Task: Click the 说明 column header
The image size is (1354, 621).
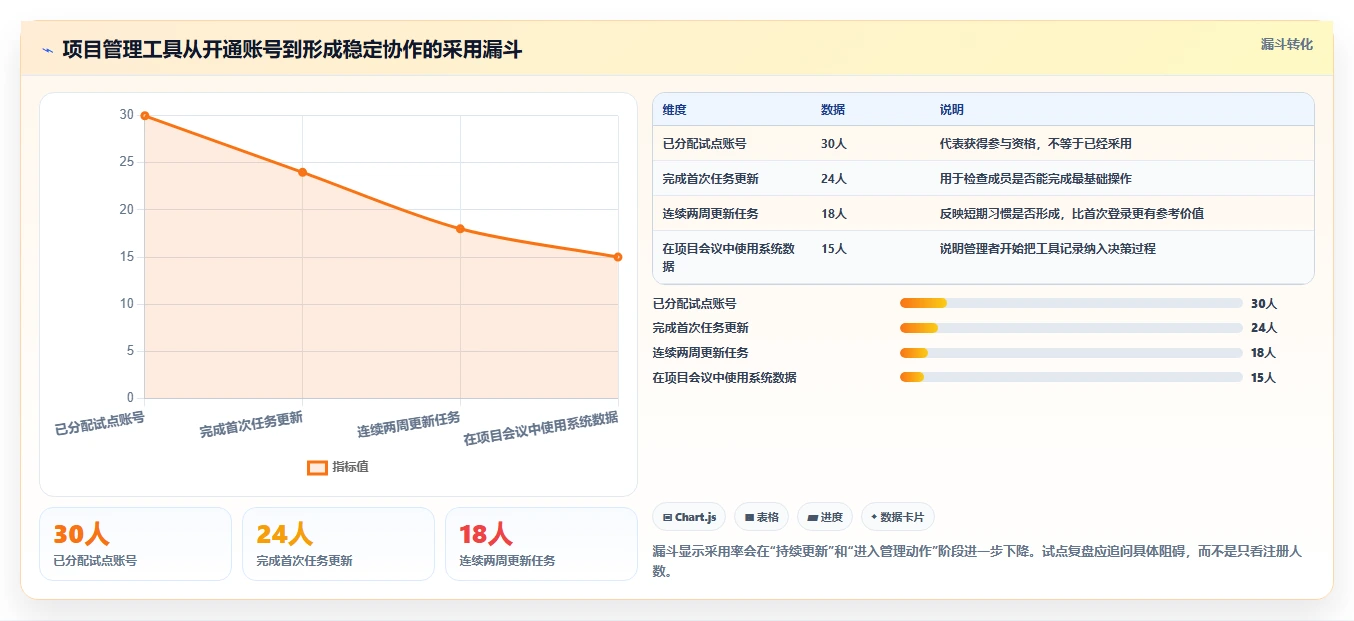Action: coord(952,110)
